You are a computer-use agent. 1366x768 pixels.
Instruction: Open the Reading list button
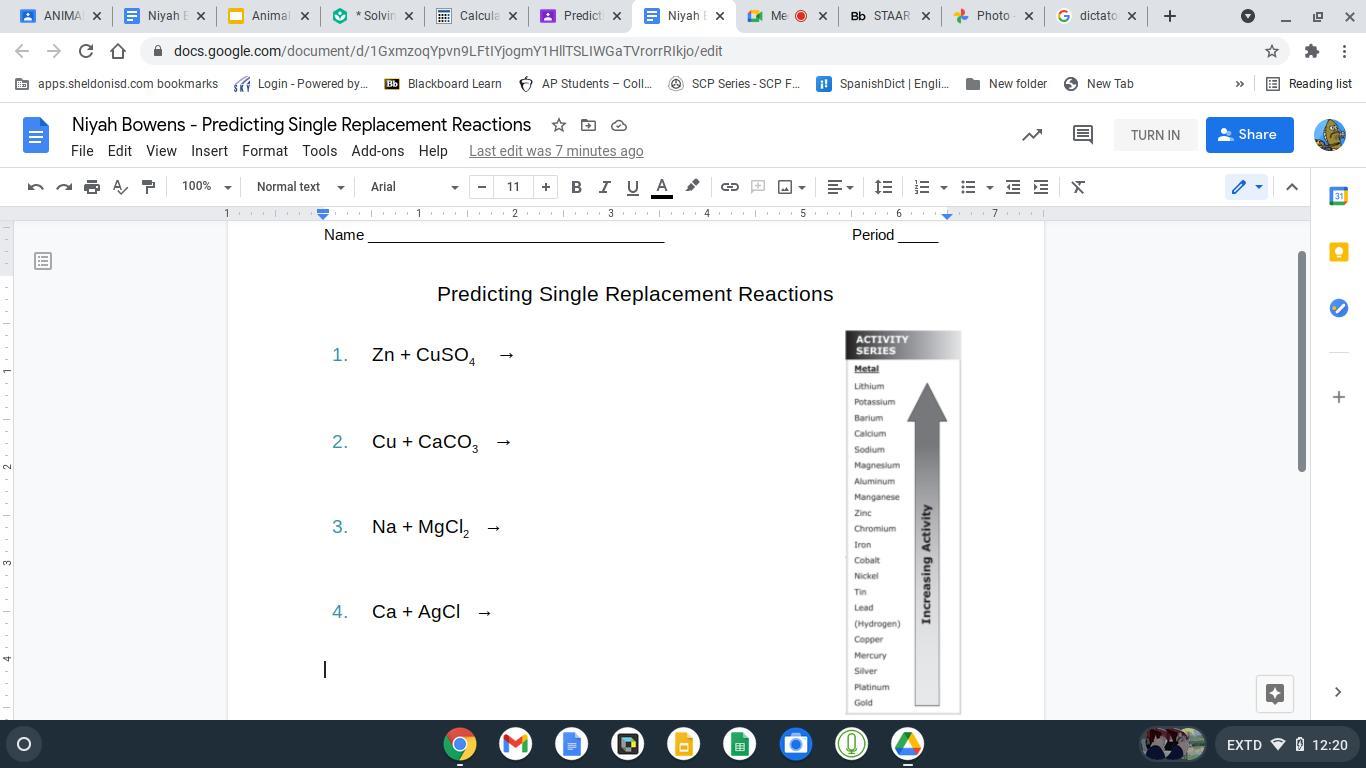1309,84
